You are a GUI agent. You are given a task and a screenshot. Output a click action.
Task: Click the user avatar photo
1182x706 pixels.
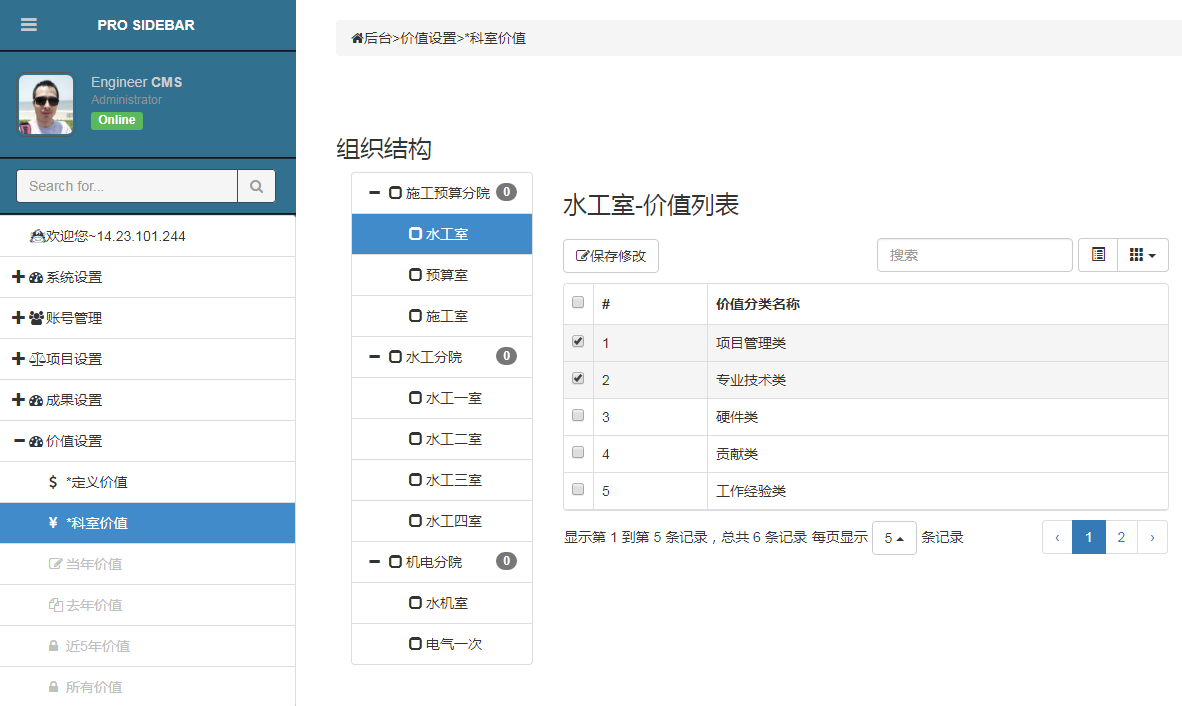point(46,105)
